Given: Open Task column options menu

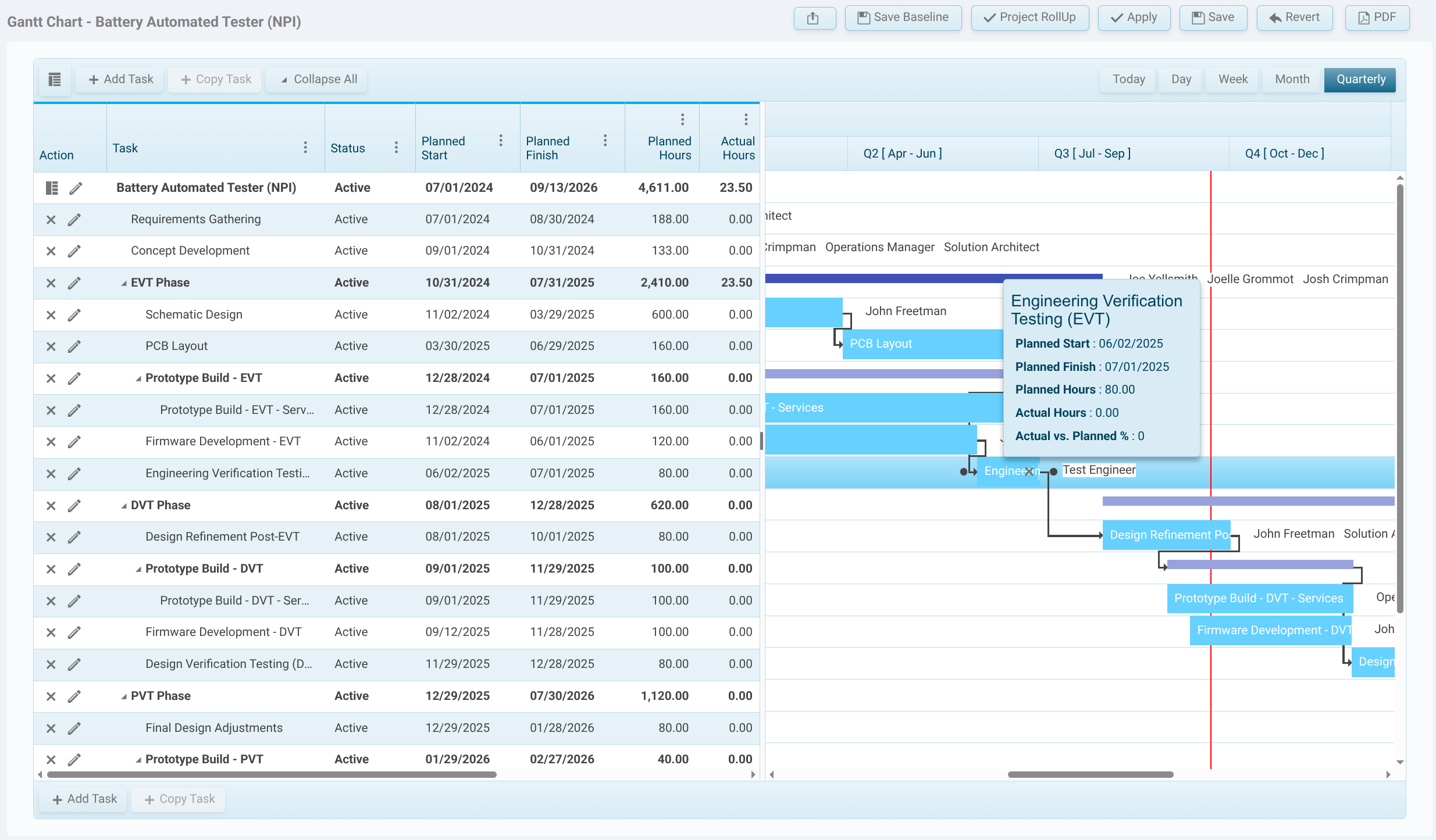Looking at the screenshot, I should click(305, 148).
